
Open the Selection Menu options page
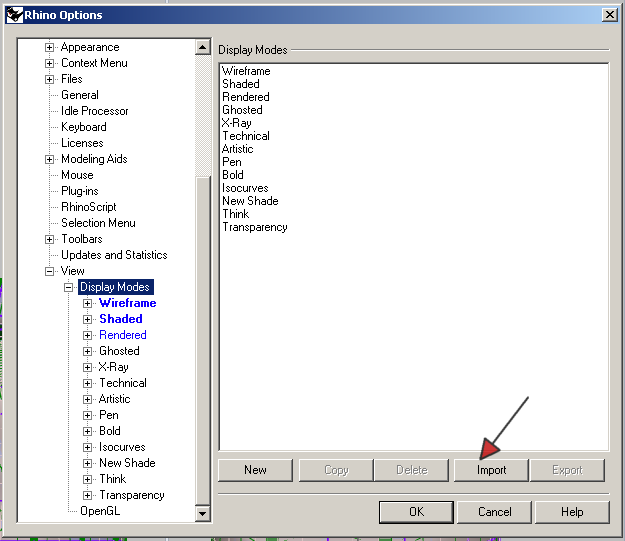coord(98,223)
